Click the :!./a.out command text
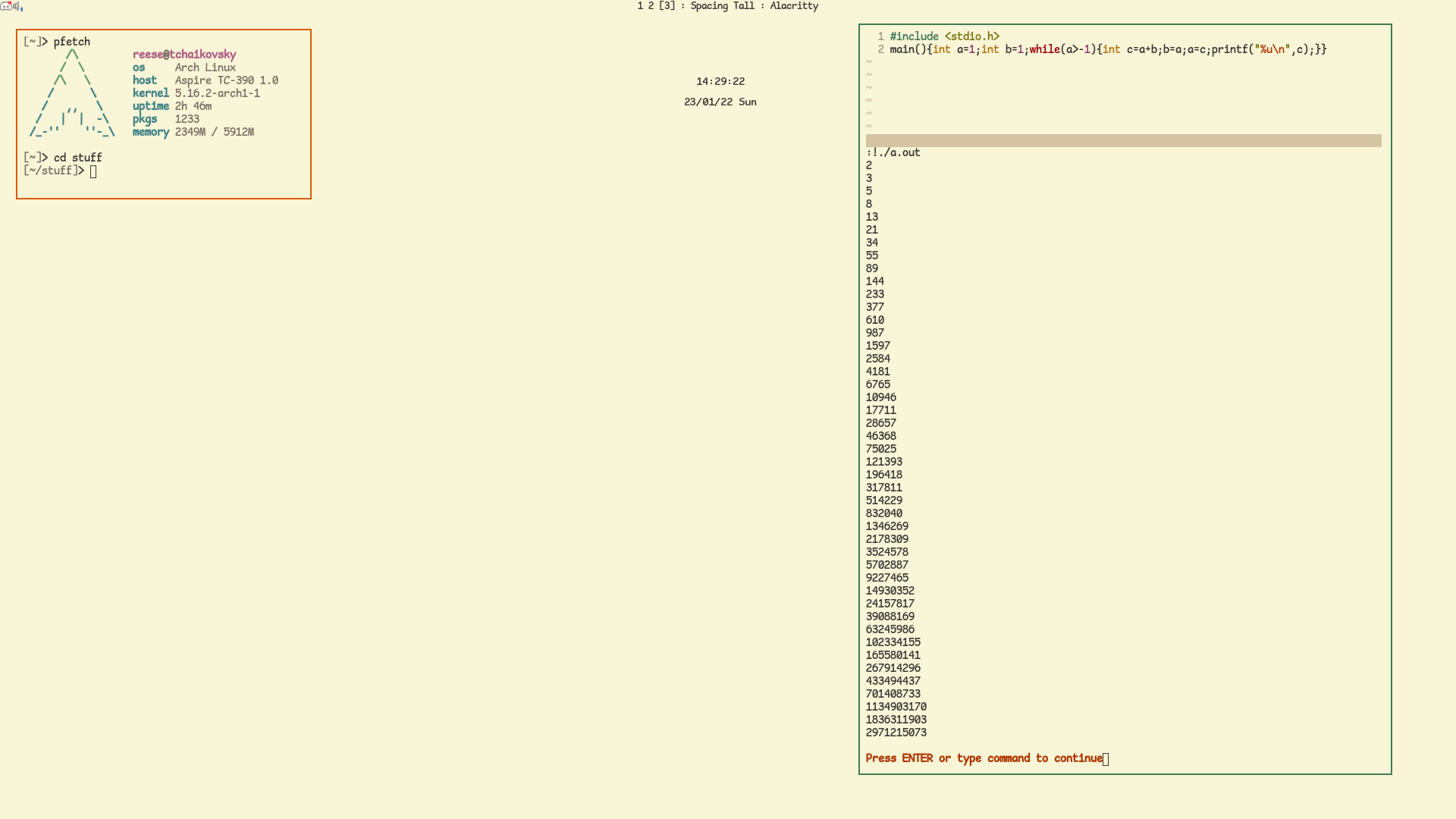The image size is (1456, 819). tap(893, 152)
